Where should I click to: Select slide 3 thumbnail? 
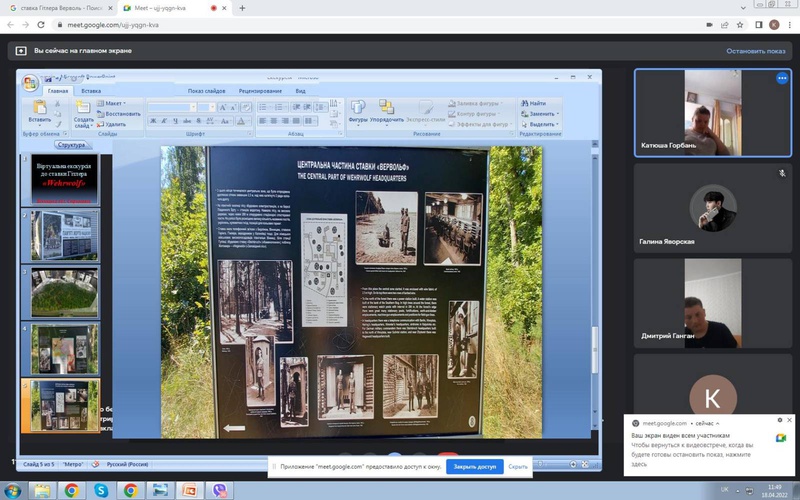pos(64,292)
